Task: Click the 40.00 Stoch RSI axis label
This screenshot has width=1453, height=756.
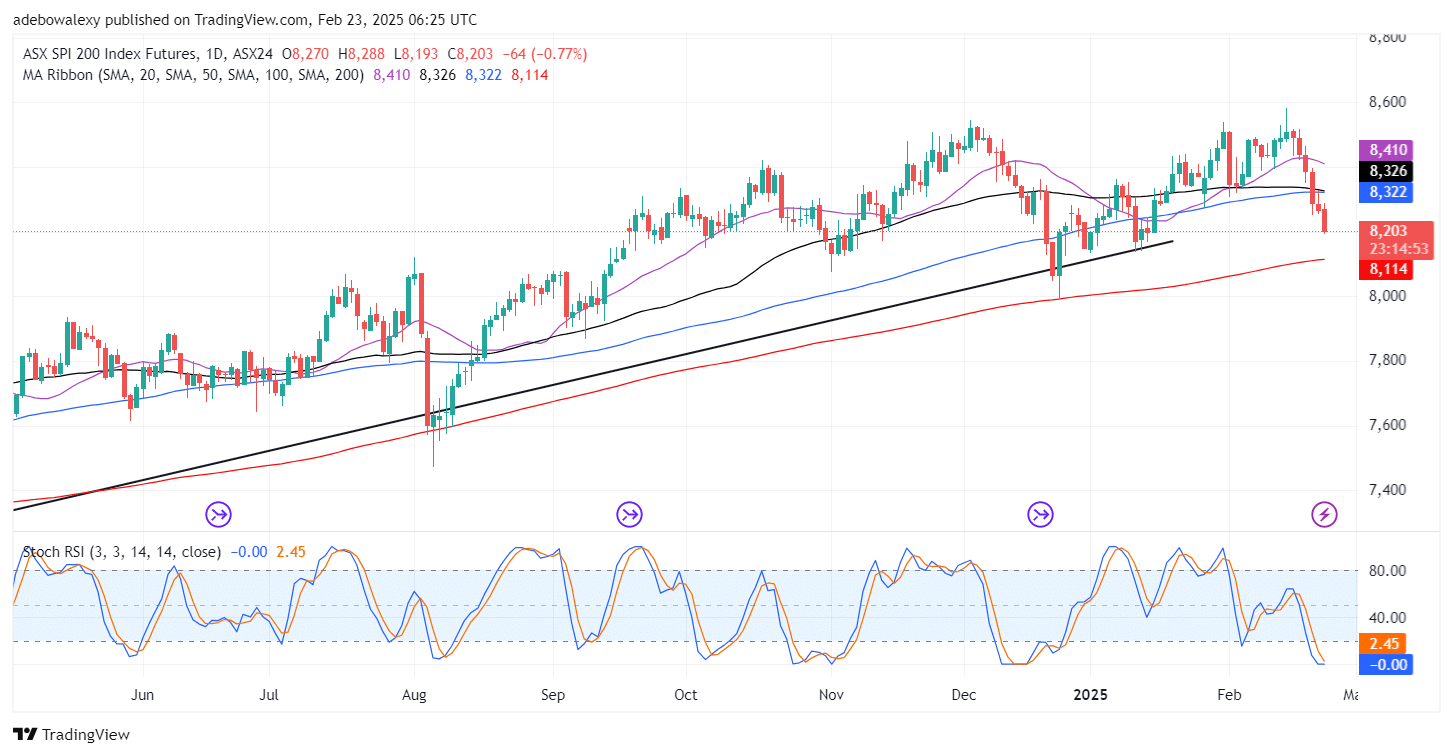Action: pyautogui.click(x=1388, y=618)
